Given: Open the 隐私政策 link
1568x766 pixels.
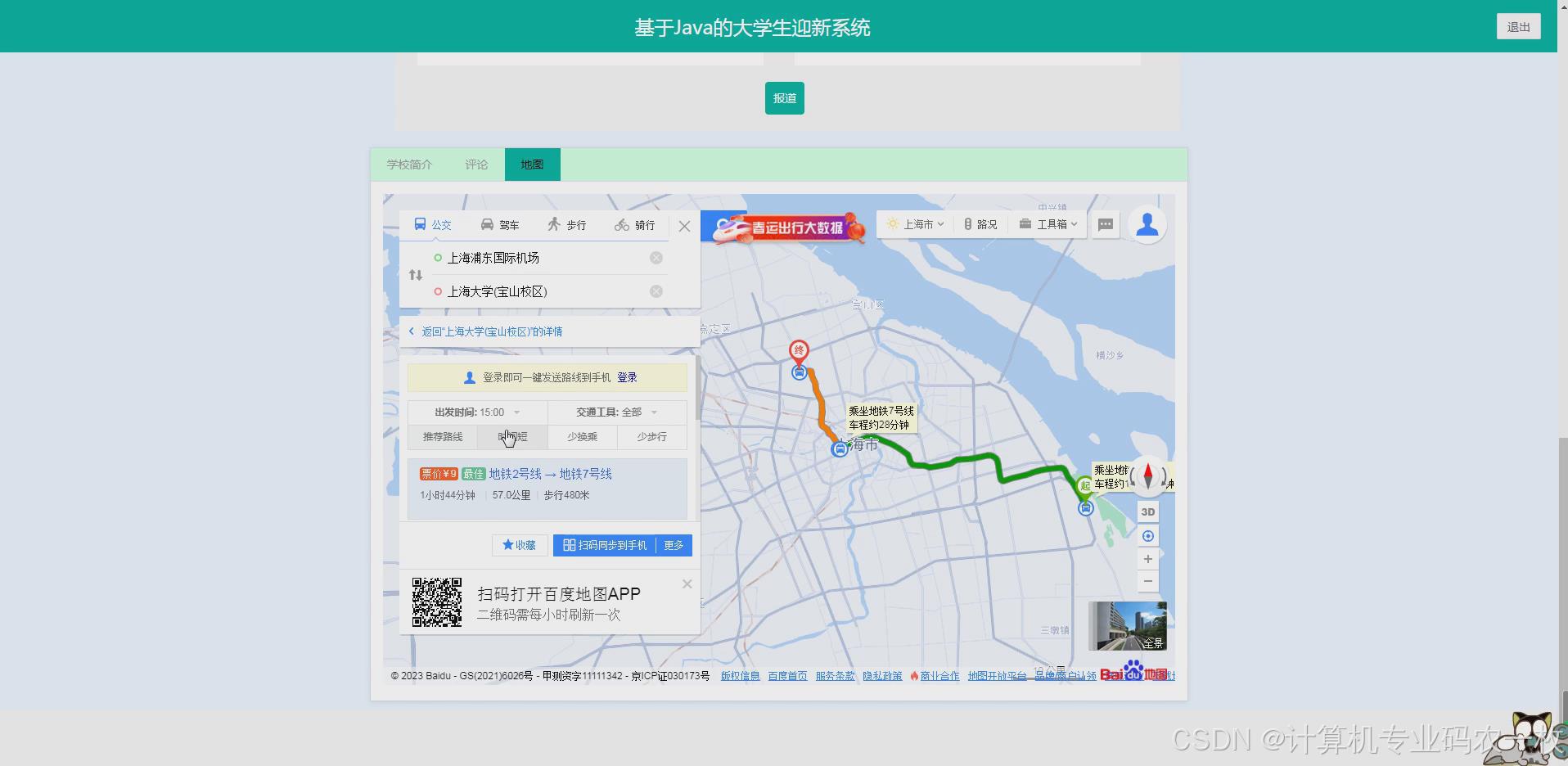Looking at the screenshot, I should [x=882, y=676].
